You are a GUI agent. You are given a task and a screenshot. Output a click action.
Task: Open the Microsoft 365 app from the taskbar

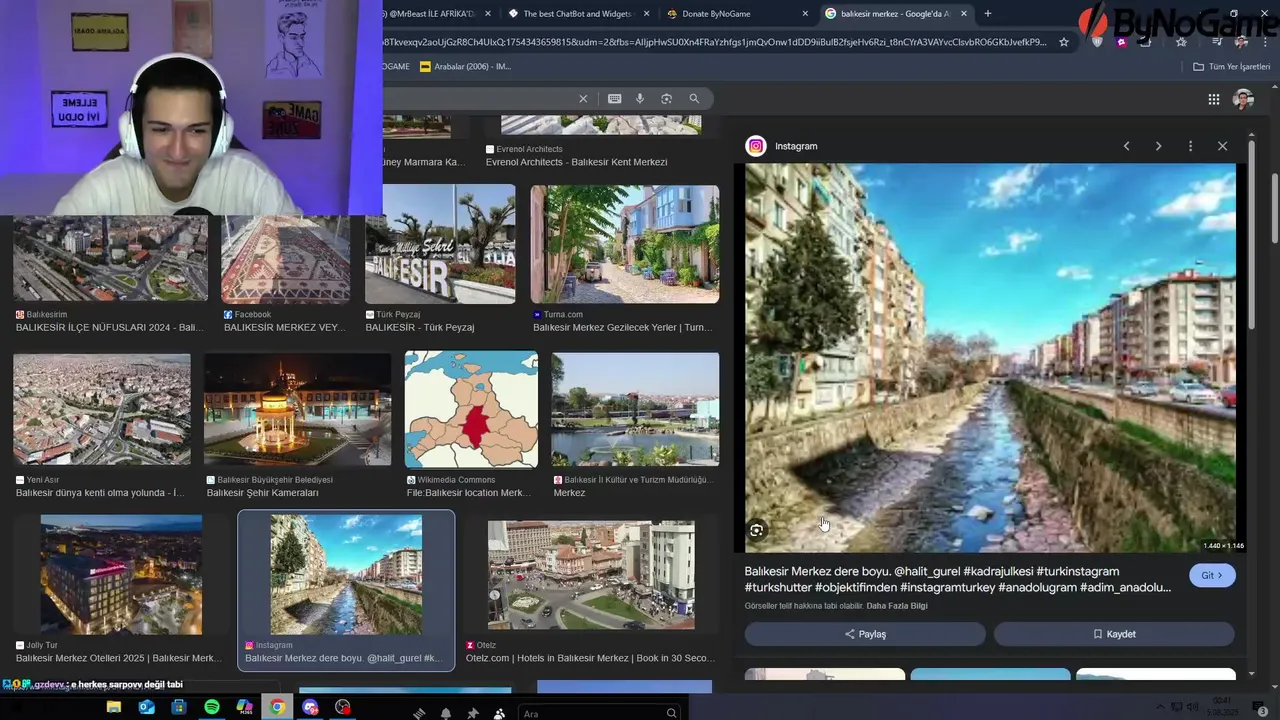245,707
